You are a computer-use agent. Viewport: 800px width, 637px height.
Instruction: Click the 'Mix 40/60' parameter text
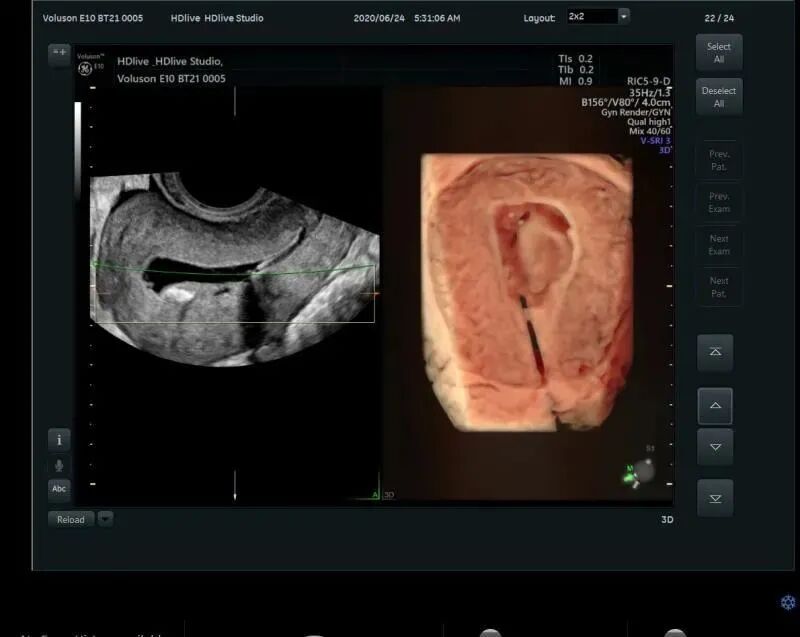tap(649, 131)
